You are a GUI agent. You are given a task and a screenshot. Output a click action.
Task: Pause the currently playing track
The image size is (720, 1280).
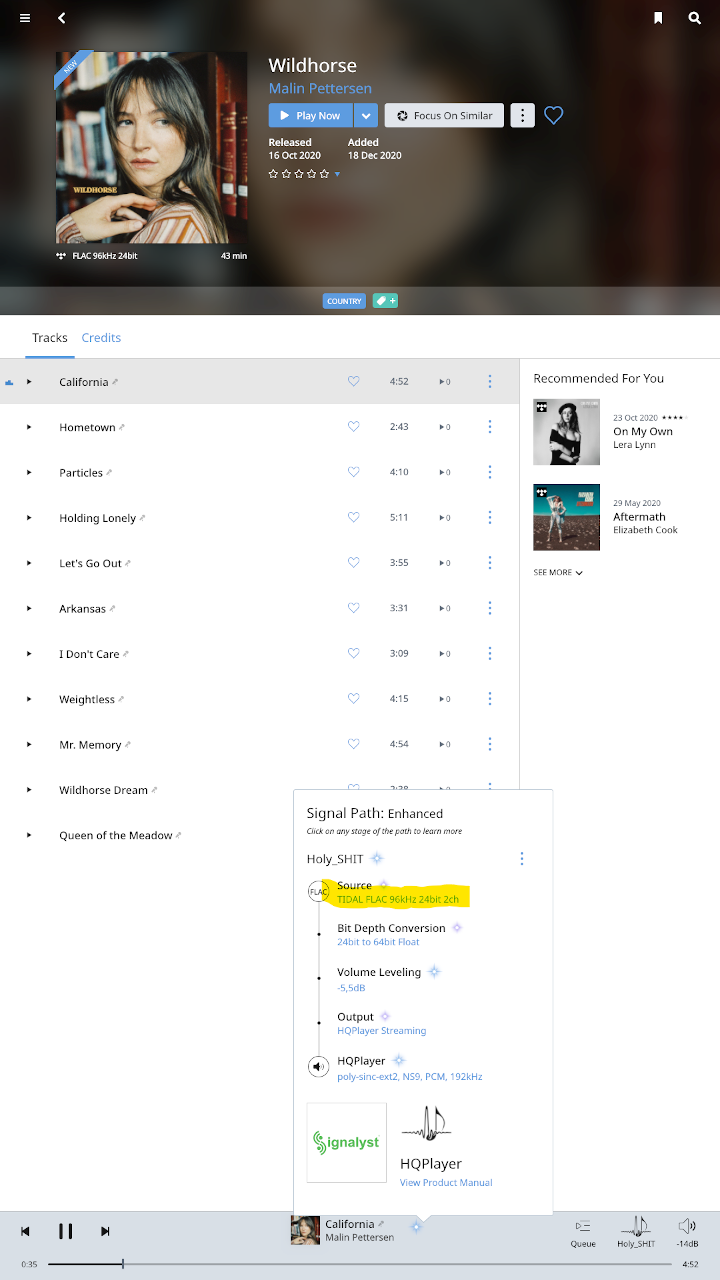coord(65,1231)
